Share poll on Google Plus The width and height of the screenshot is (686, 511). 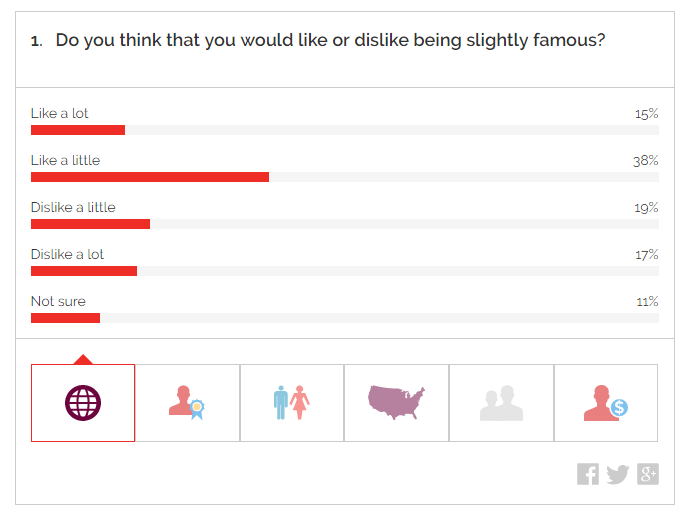coord(648,474)
